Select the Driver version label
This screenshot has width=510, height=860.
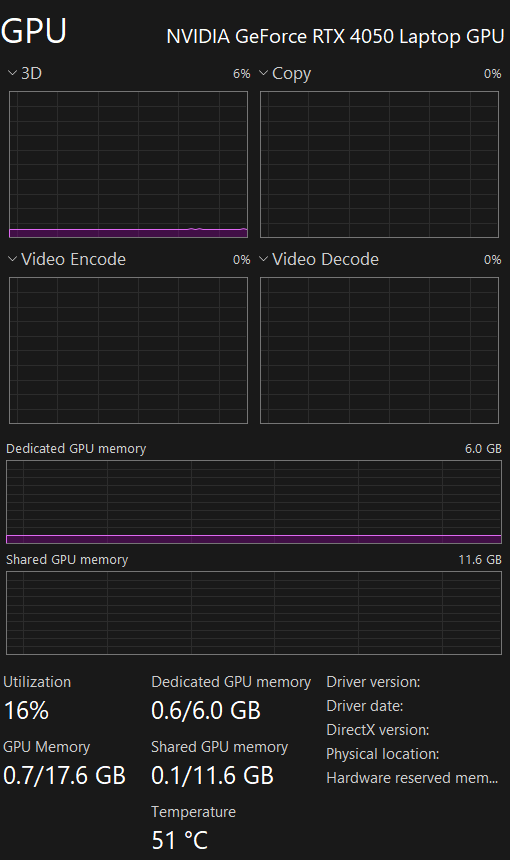point(373,682)
